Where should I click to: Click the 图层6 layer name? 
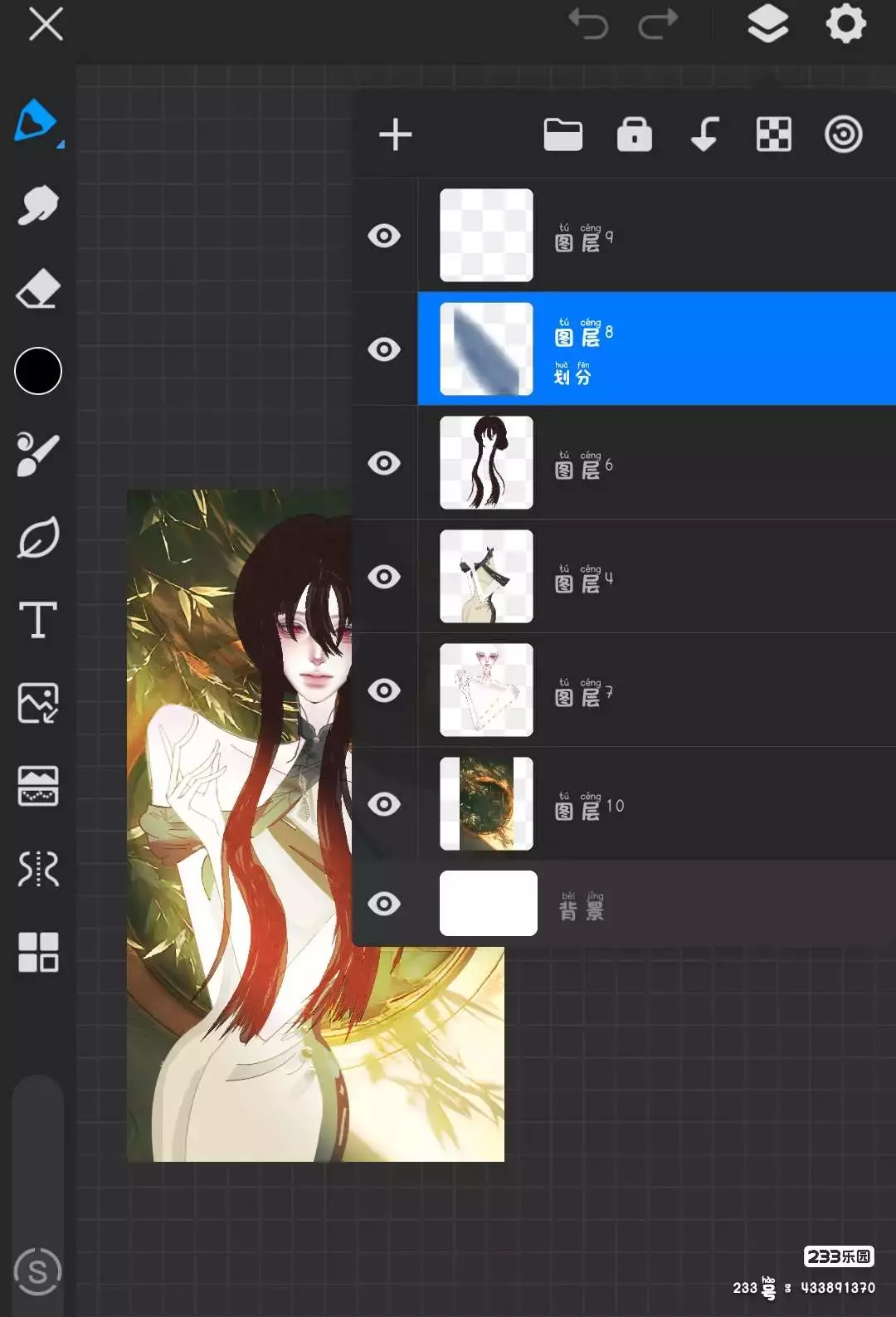point(584,466)
